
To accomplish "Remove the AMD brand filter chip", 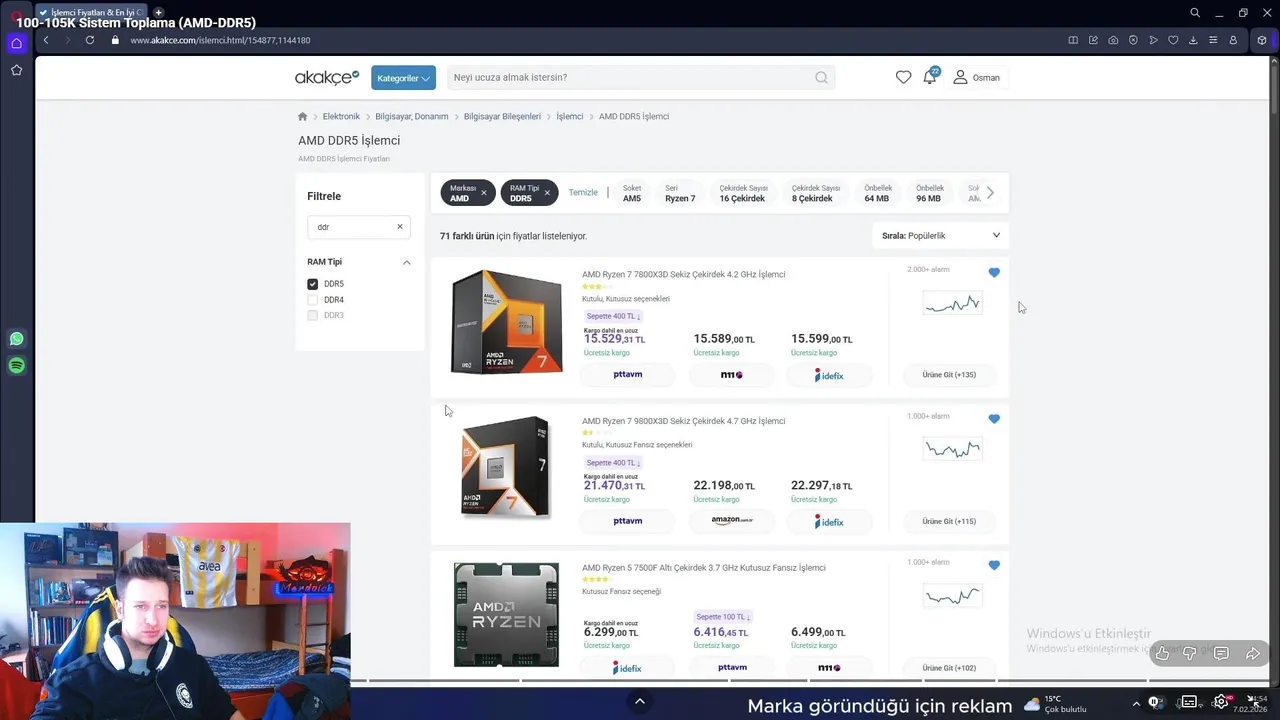I will [484, 193].
